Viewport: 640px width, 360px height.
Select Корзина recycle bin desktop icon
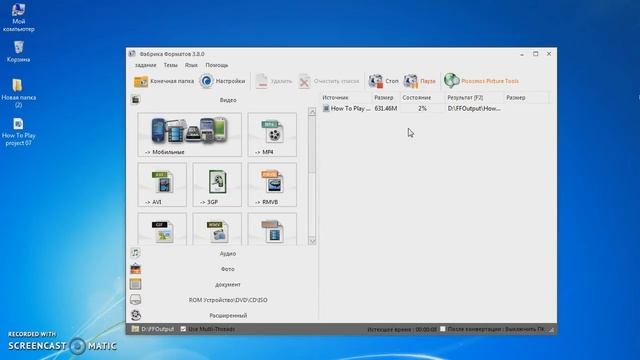(x=18, y=51)
